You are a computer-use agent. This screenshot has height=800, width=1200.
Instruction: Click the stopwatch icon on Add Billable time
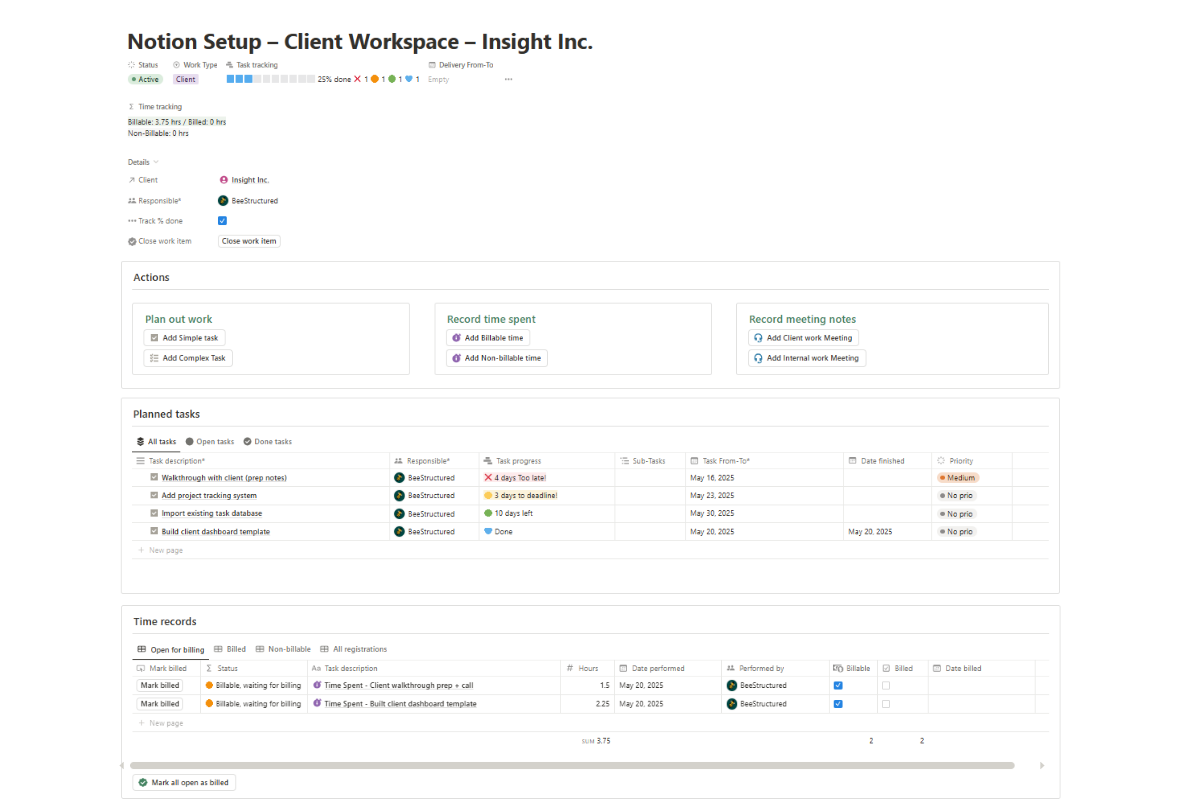click(456, 338)
